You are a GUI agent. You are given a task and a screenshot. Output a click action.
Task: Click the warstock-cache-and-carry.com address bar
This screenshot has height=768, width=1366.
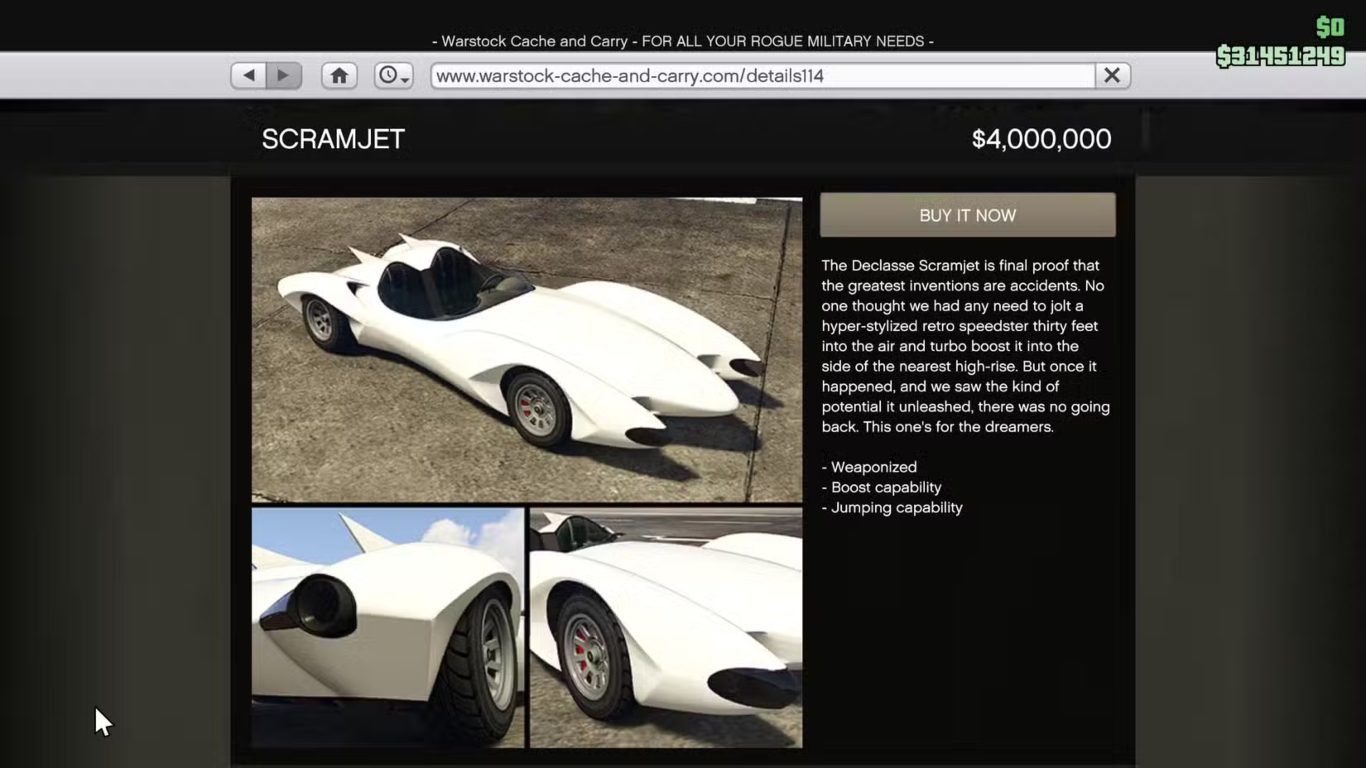click(x=763, y=76)
